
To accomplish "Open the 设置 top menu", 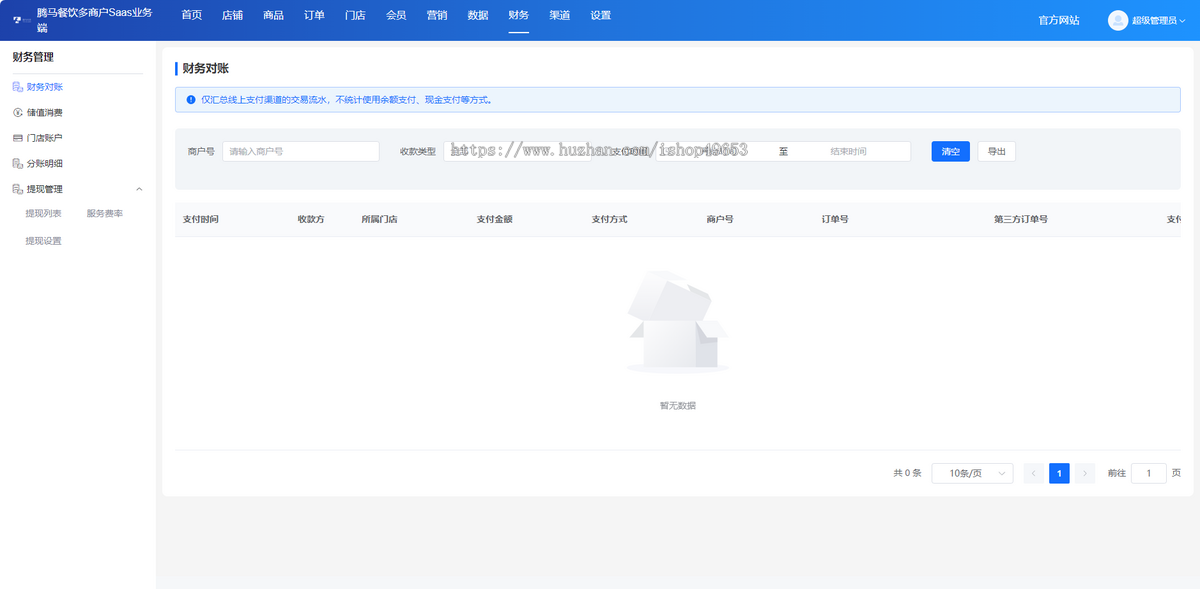I will click(x=600, y=15).
